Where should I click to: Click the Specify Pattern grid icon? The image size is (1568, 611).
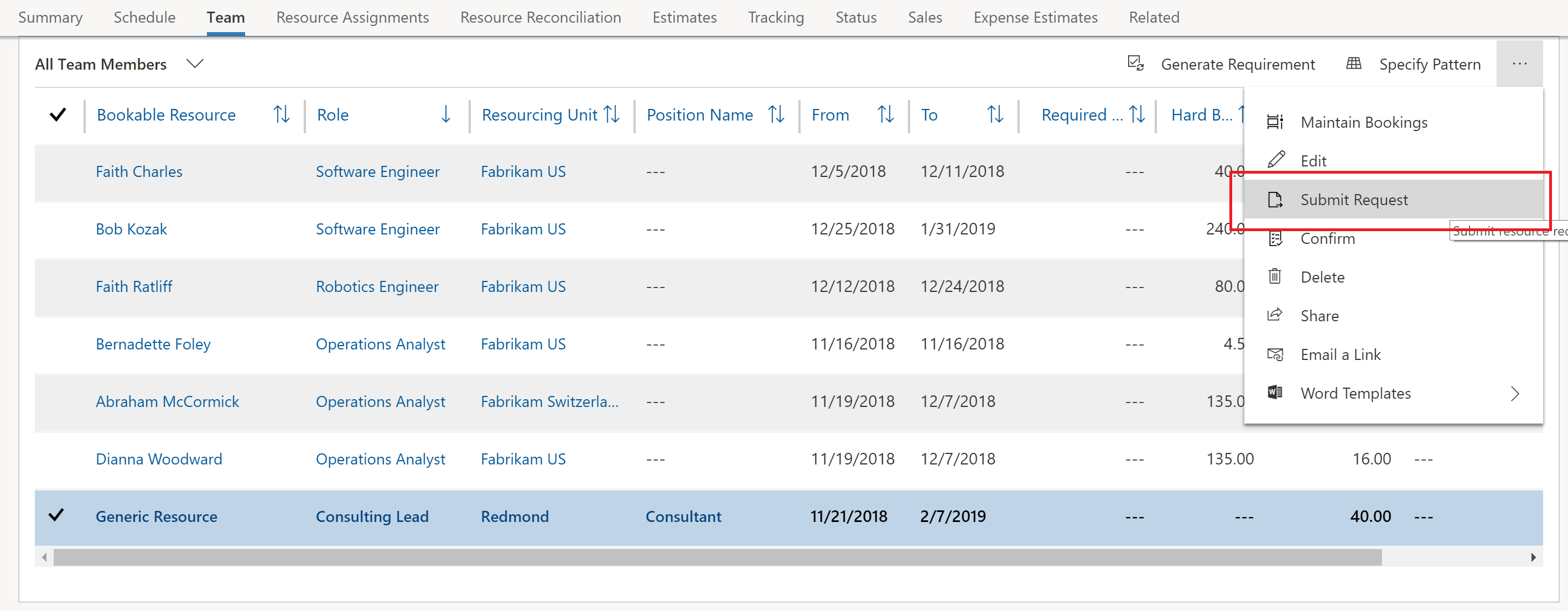click(x=1353, y=63)
